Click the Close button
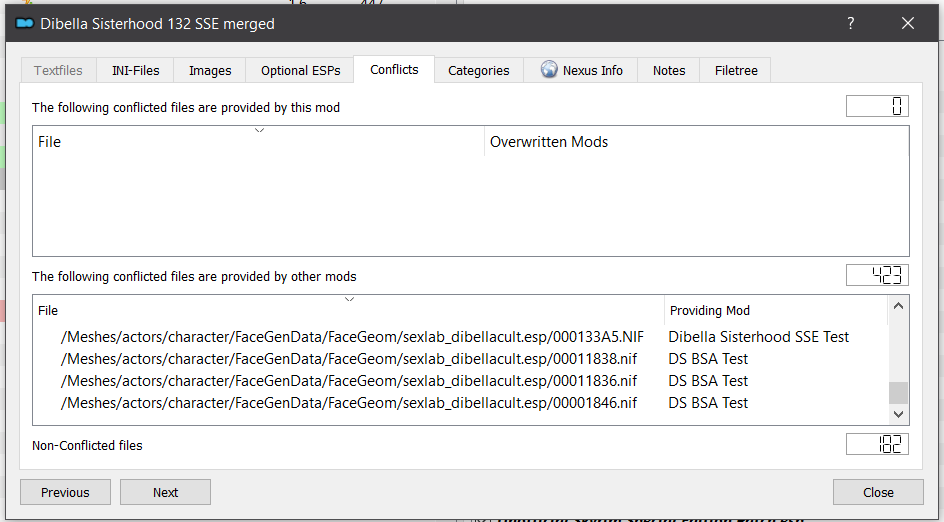Viewport: 944px width, 522px height. click(x=878, y=492)
